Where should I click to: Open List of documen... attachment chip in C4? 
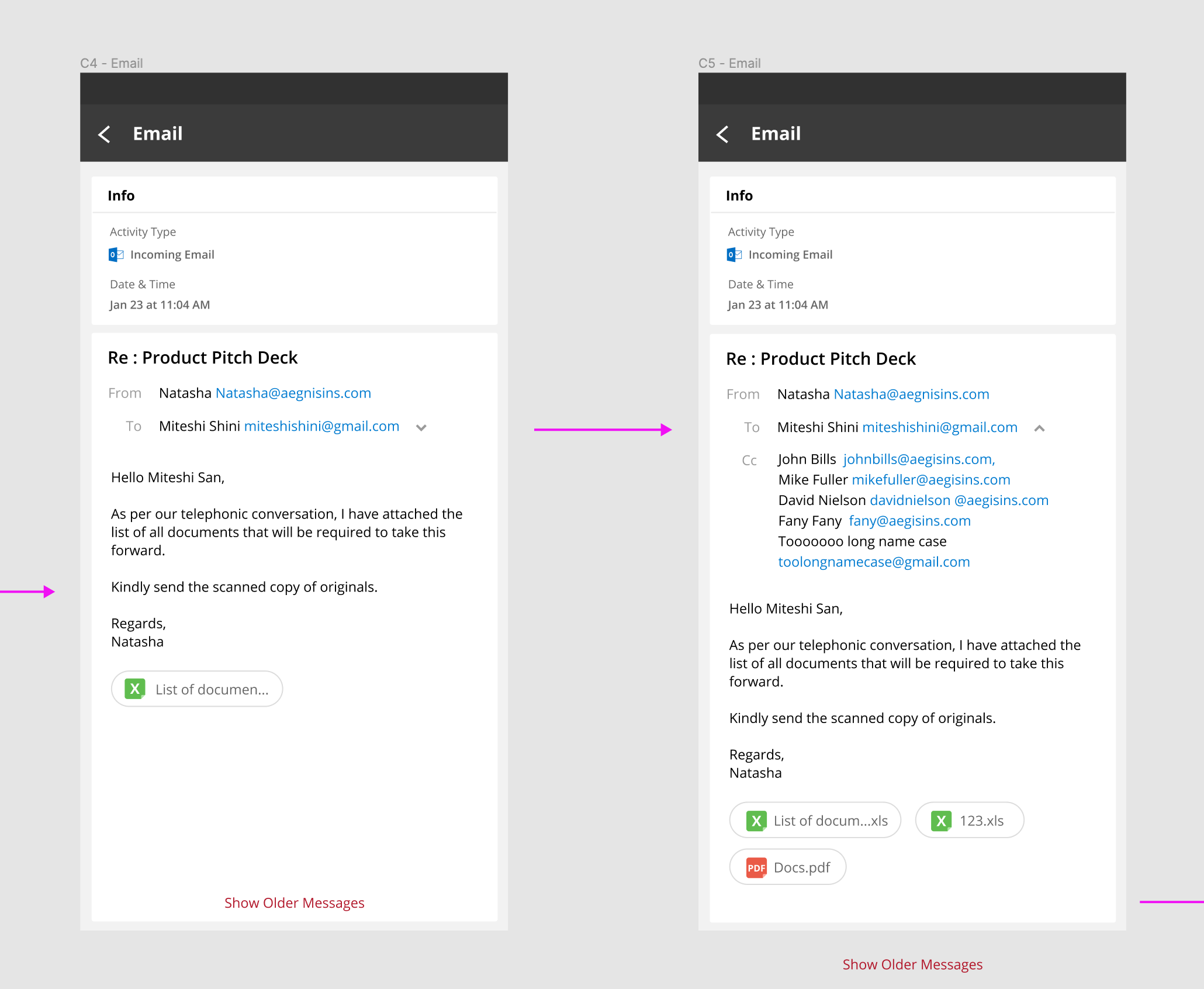212,690
